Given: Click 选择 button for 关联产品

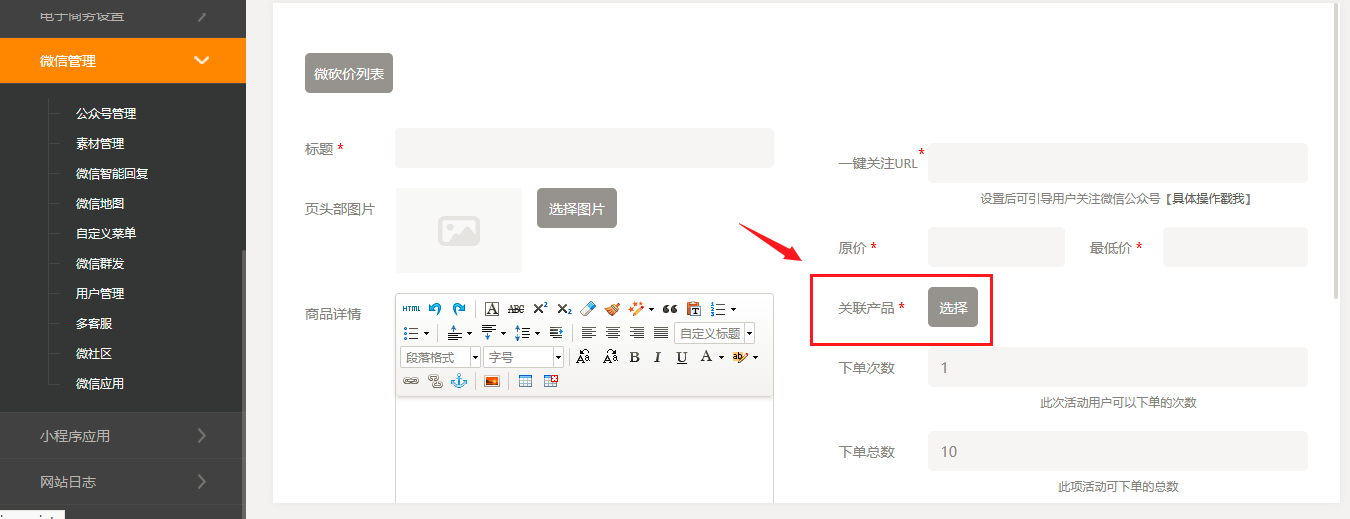Looking at the screenshot, I should [952, 307].
